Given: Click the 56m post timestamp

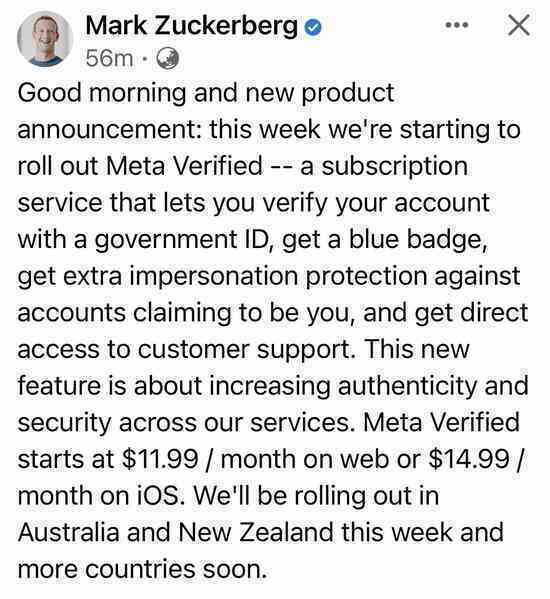Looking at the screenshot, I should (109, 58).
